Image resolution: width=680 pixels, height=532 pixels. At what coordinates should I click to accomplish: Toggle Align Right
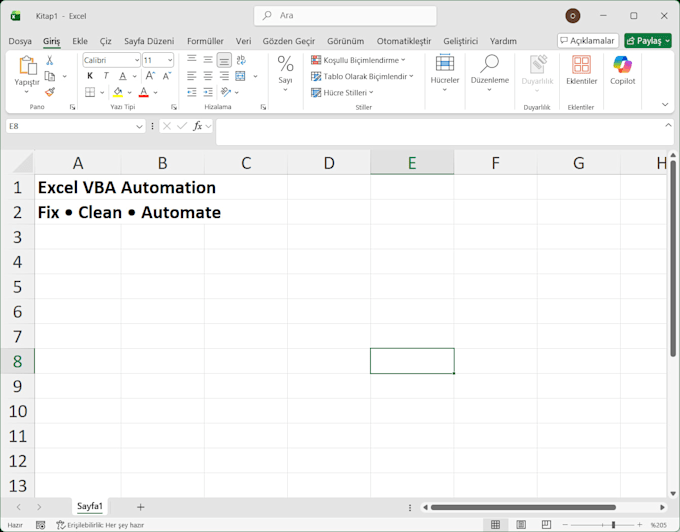pyautogui.click(x=224, y=76)
